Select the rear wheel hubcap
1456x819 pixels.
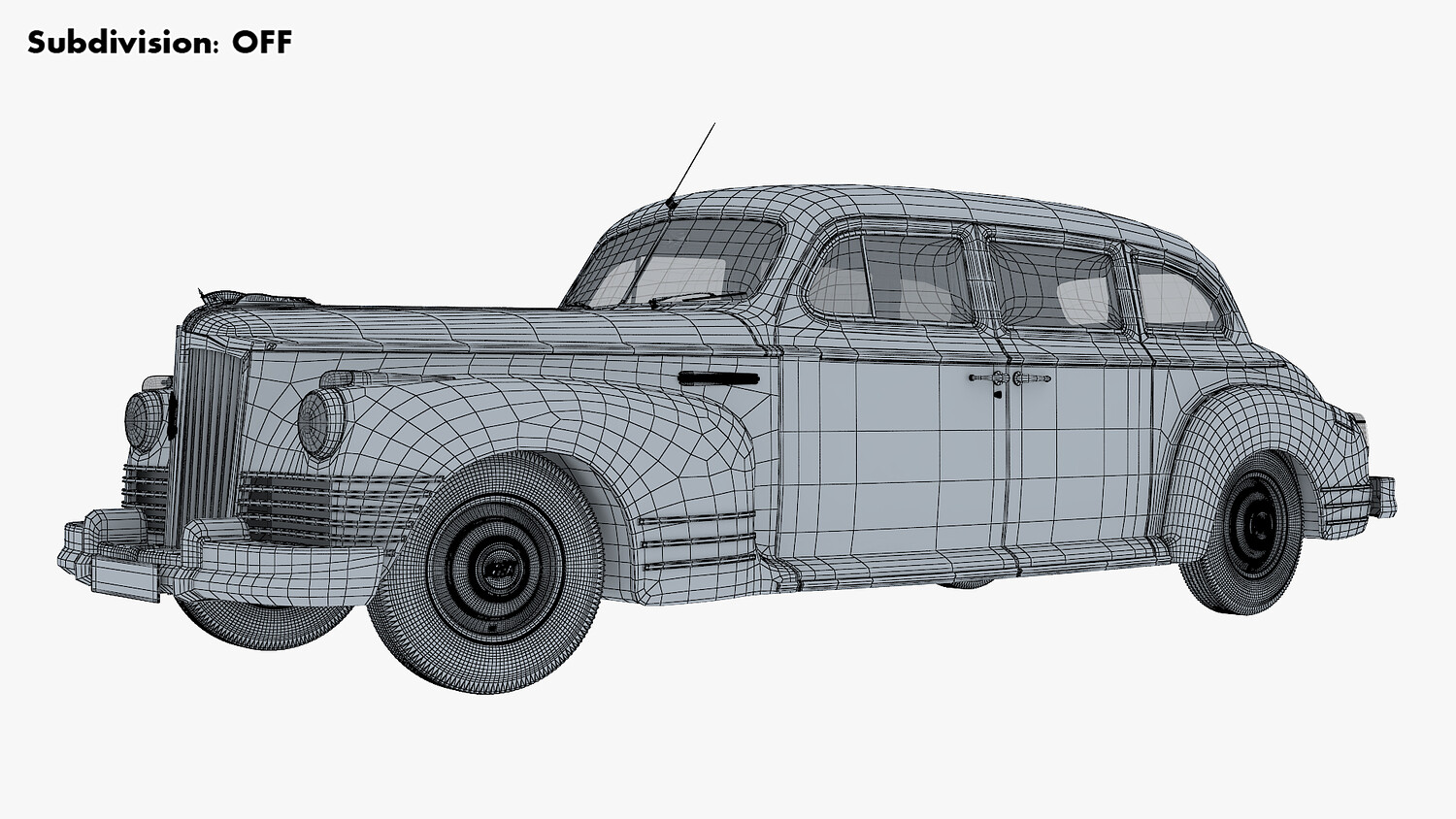point(1259,525)
